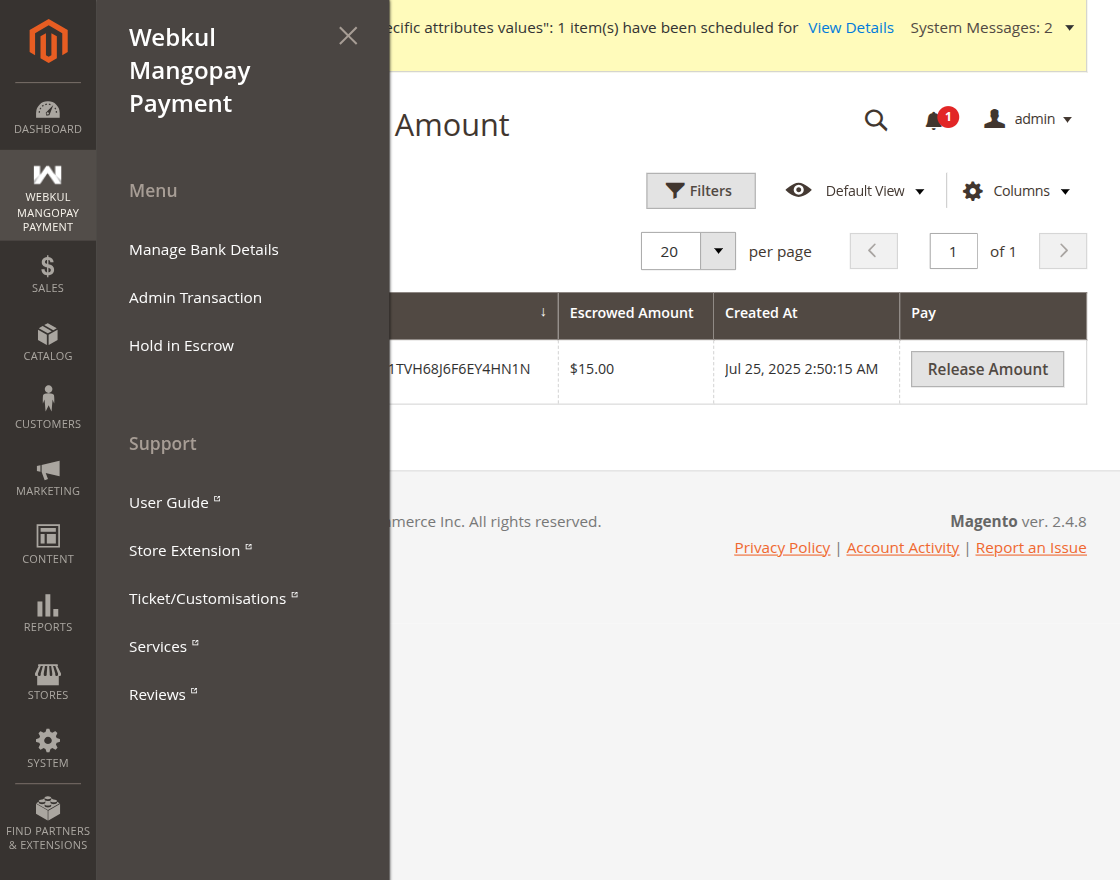Click the Pay column header

click(x=993, y=314)
